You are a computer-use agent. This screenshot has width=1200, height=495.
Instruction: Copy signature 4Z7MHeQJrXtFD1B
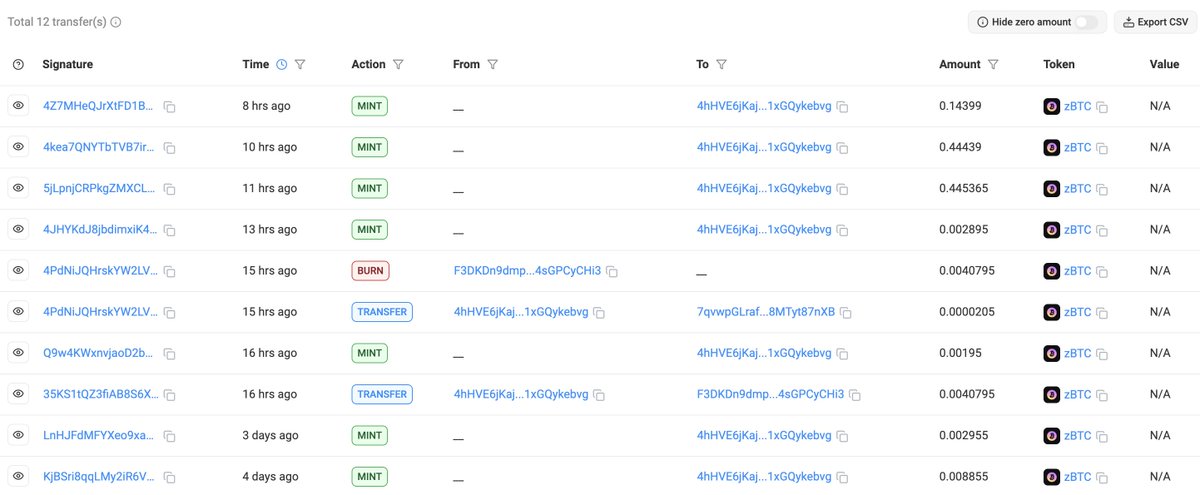coord(170,106)
